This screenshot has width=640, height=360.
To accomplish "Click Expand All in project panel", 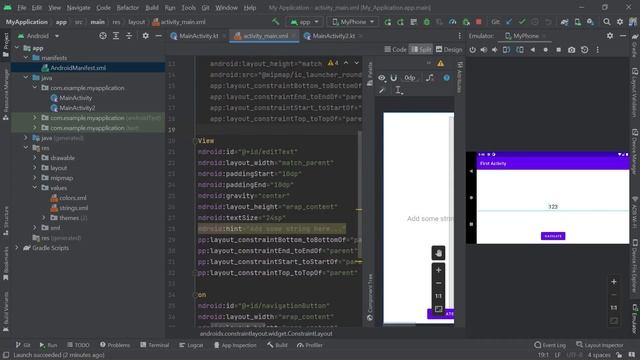I will pos(116,36).
